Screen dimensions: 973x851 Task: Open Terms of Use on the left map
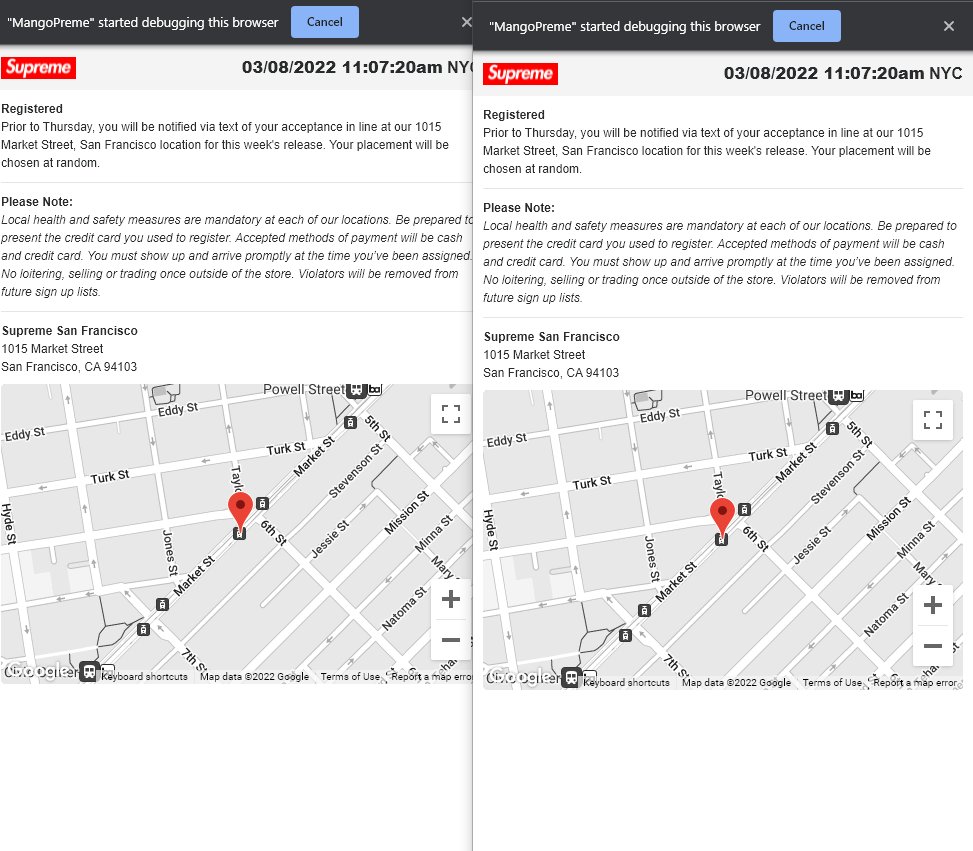point(350,677)
